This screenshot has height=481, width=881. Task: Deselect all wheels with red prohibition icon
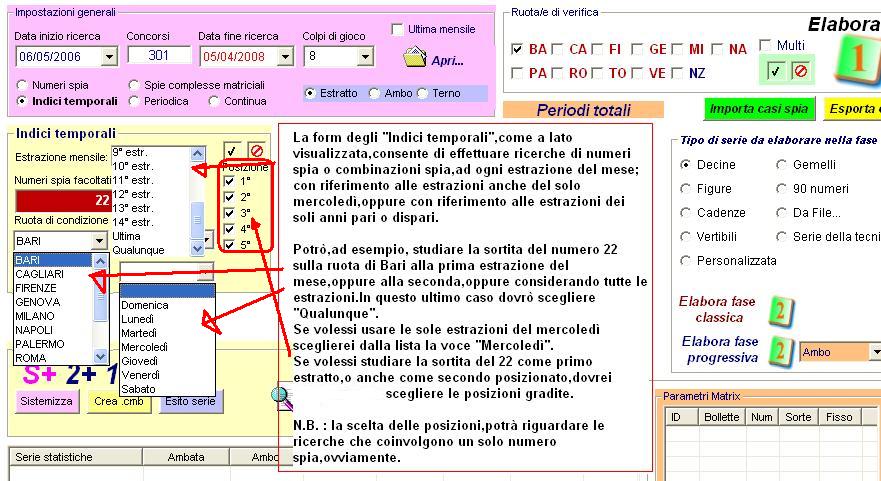(x=800, y=71)
